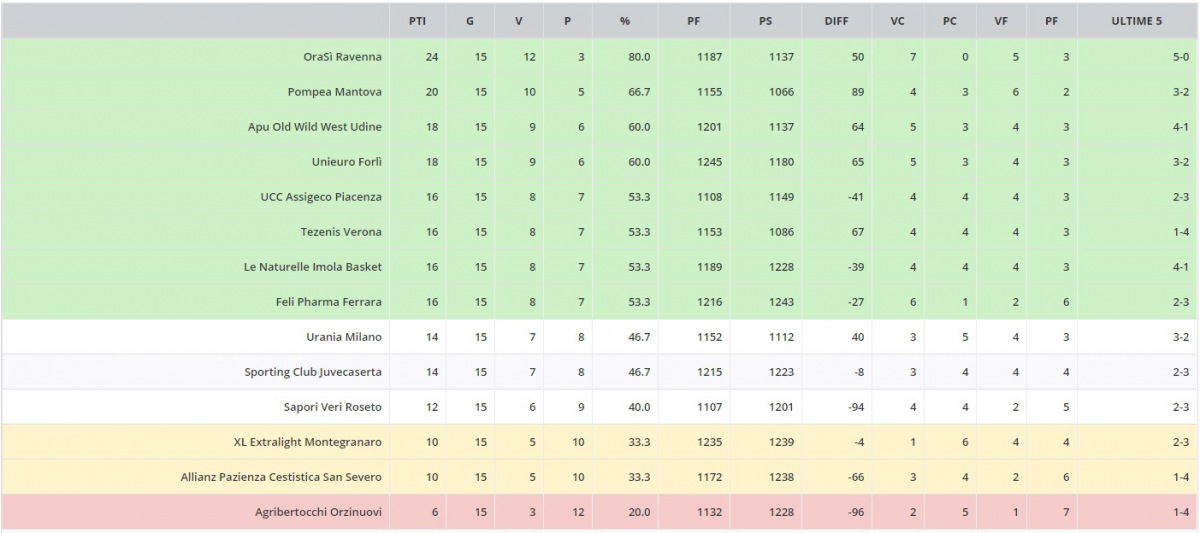Click Apu Old Wild West Udine

(314, 127)
